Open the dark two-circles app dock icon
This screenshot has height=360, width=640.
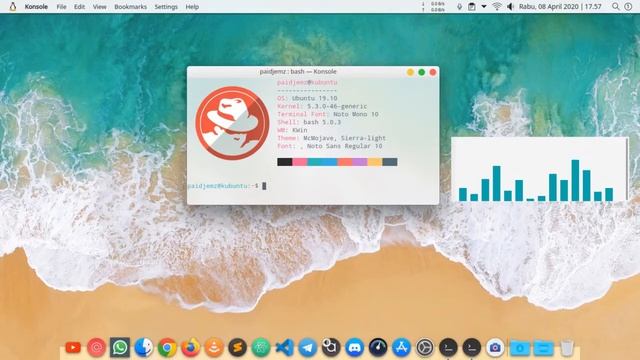[331, 347]
